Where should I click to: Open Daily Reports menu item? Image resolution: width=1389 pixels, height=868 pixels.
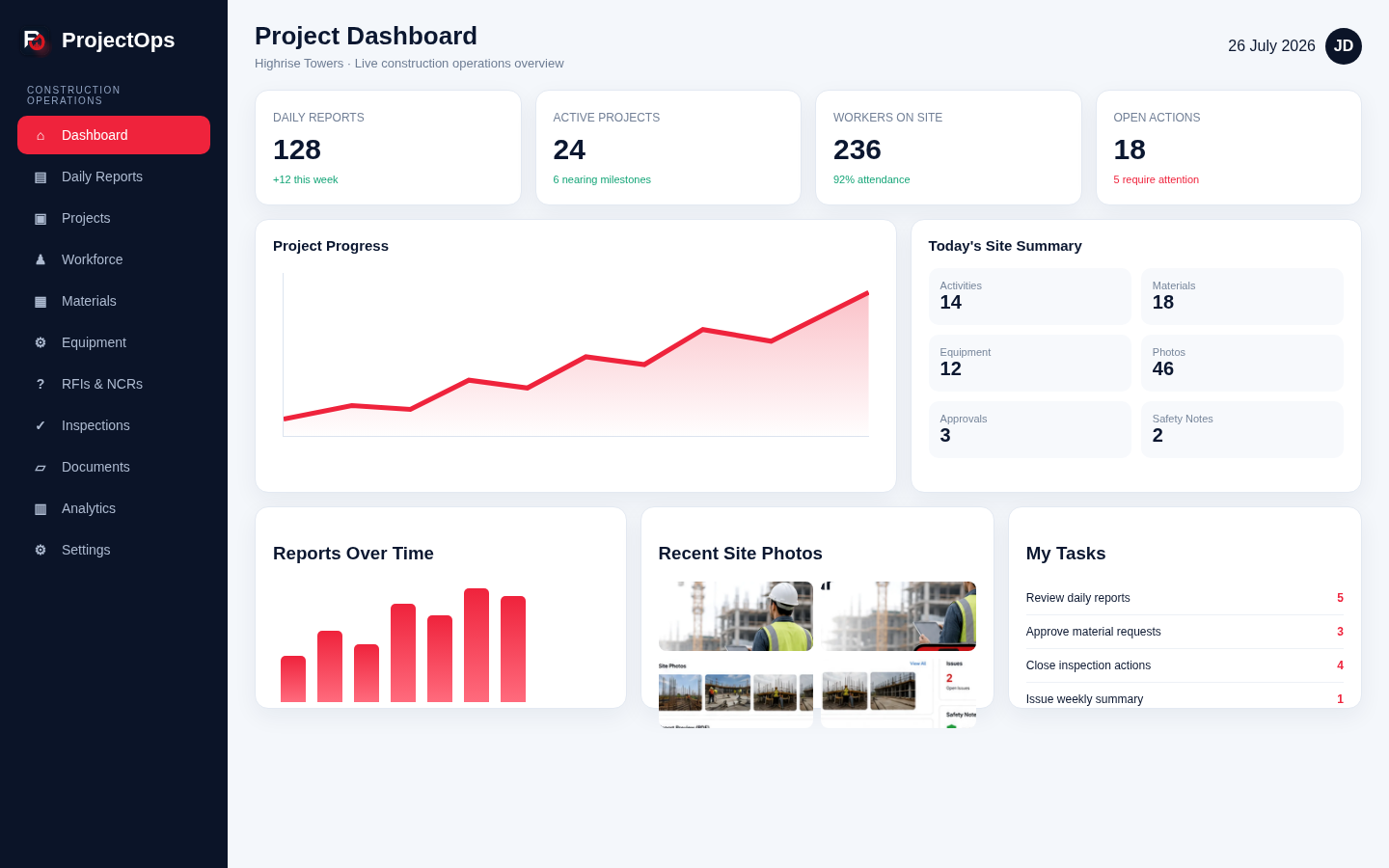114,176
